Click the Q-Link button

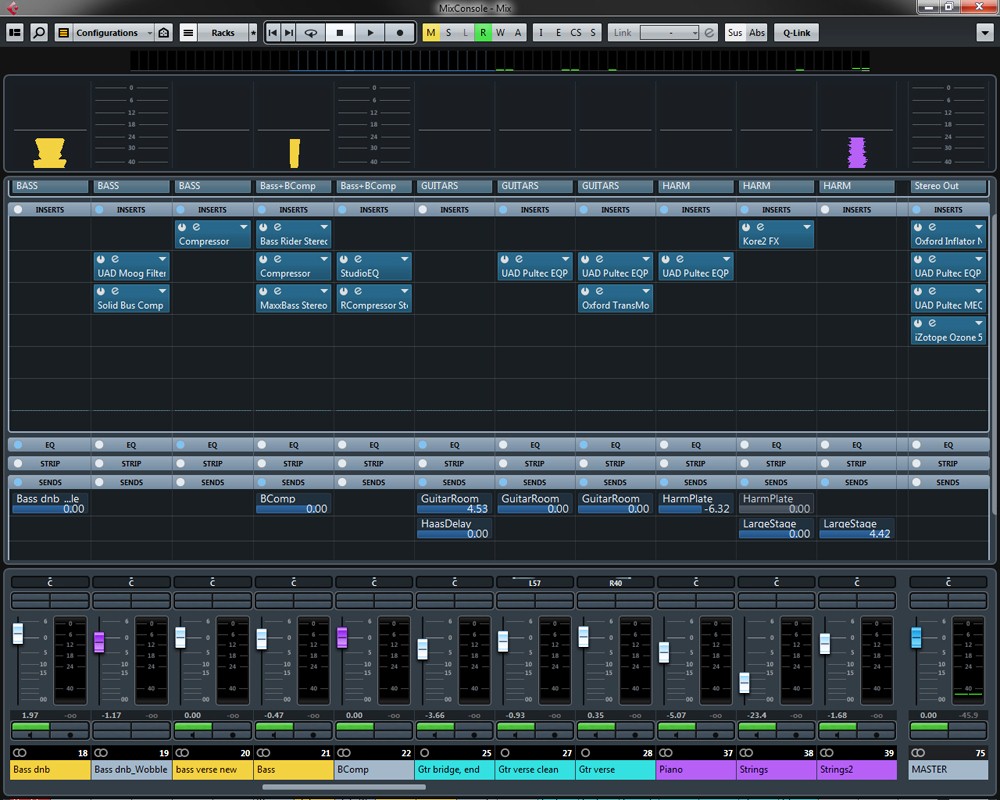click(797, 33)
